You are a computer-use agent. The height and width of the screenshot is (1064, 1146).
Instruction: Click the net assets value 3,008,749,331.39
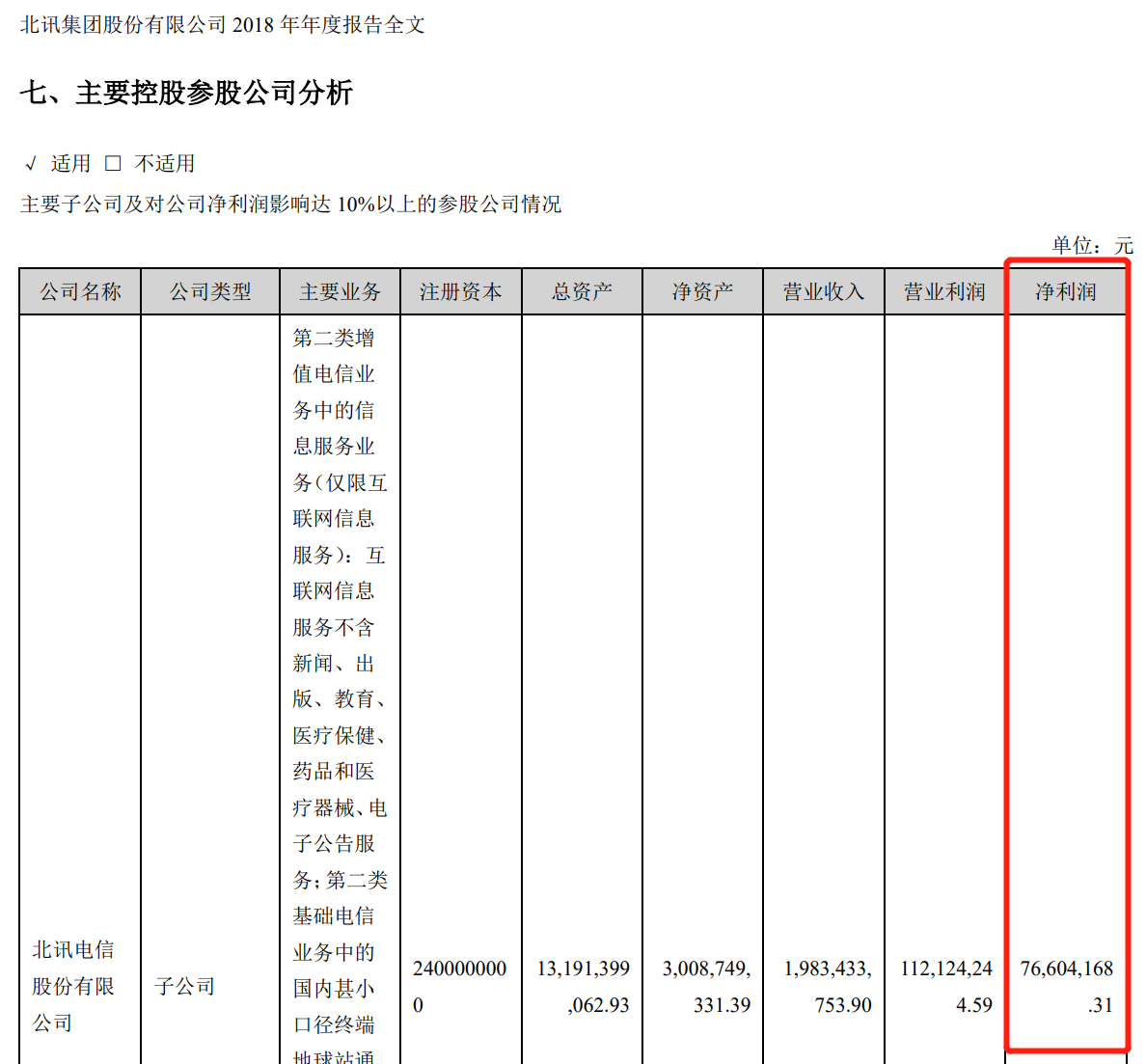click(707, 987)
